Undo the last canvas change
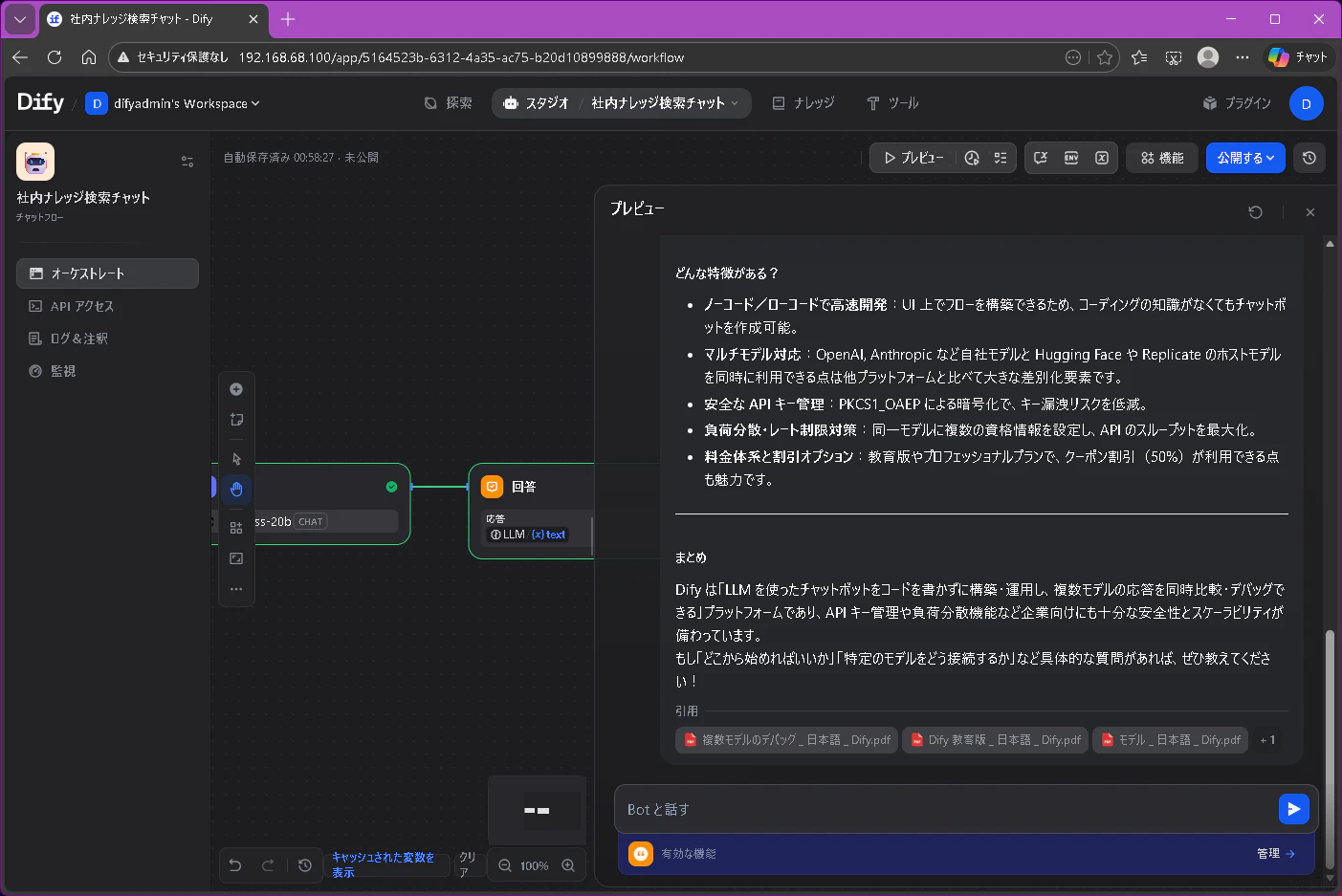 (235, 865)
